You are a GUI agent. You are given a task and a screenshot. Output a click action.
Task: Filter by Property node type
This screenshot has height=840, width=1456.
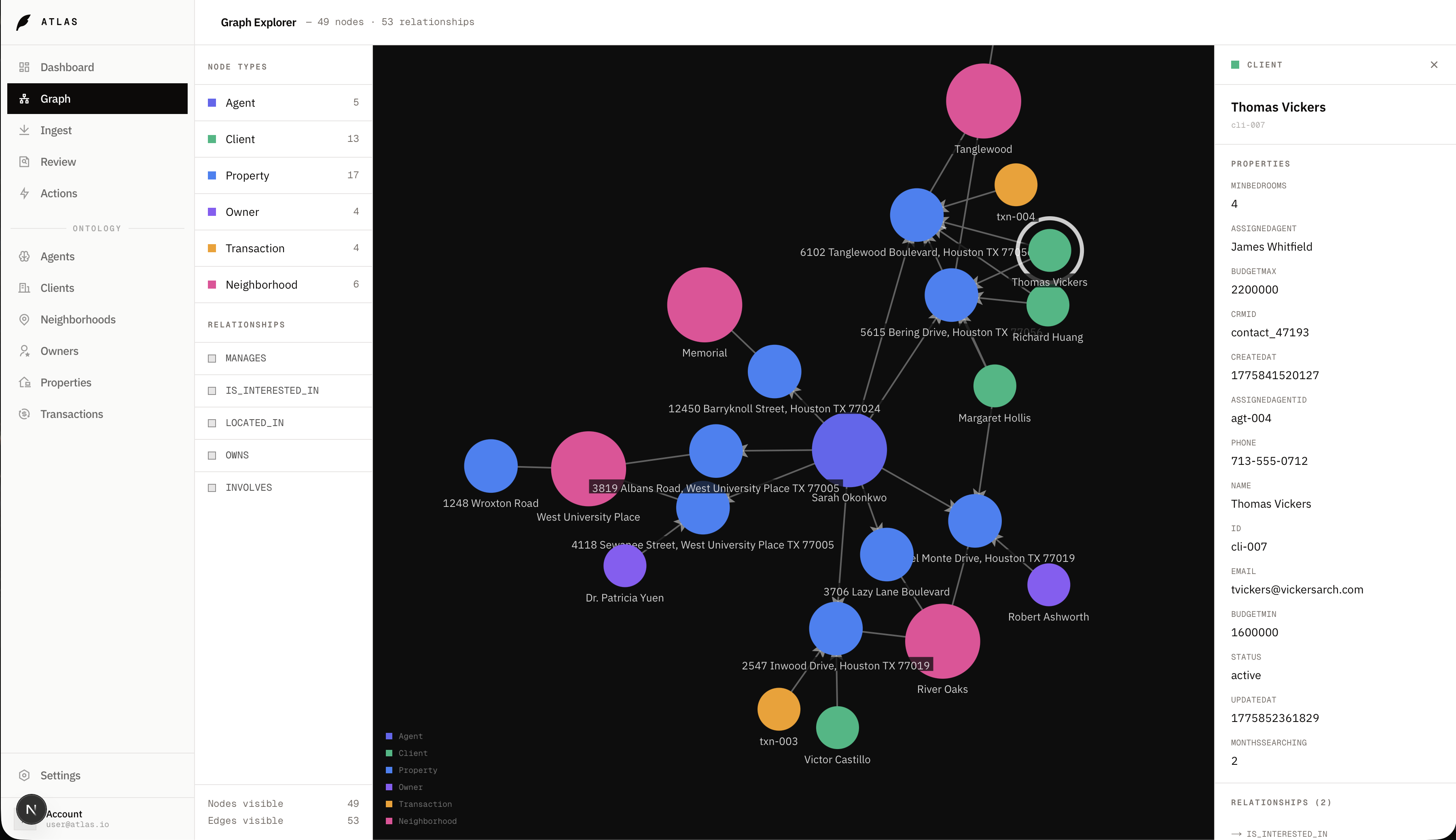[x=284, y=175]
